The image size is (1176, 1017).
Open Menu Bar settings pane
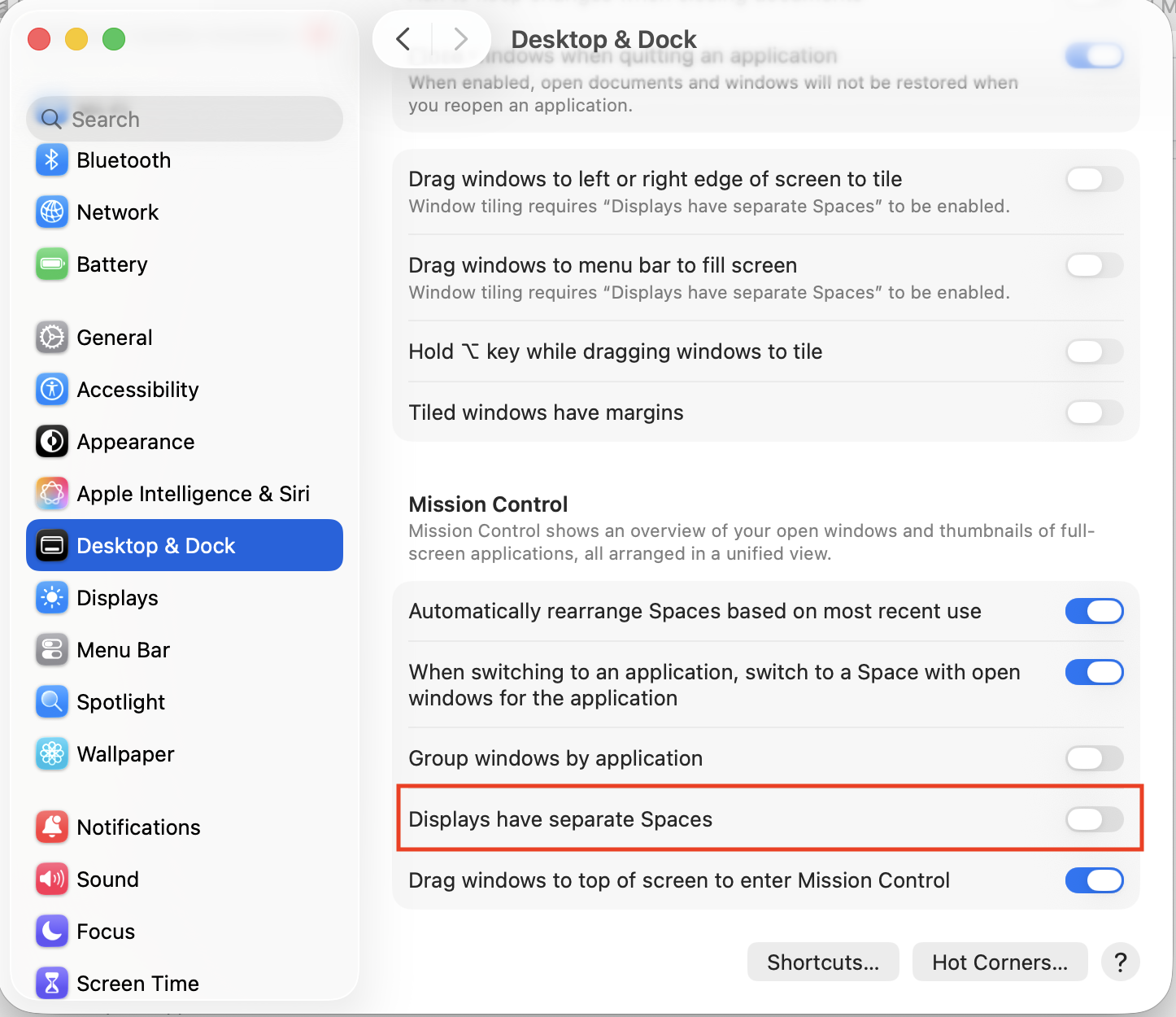(x=123, y=650)
